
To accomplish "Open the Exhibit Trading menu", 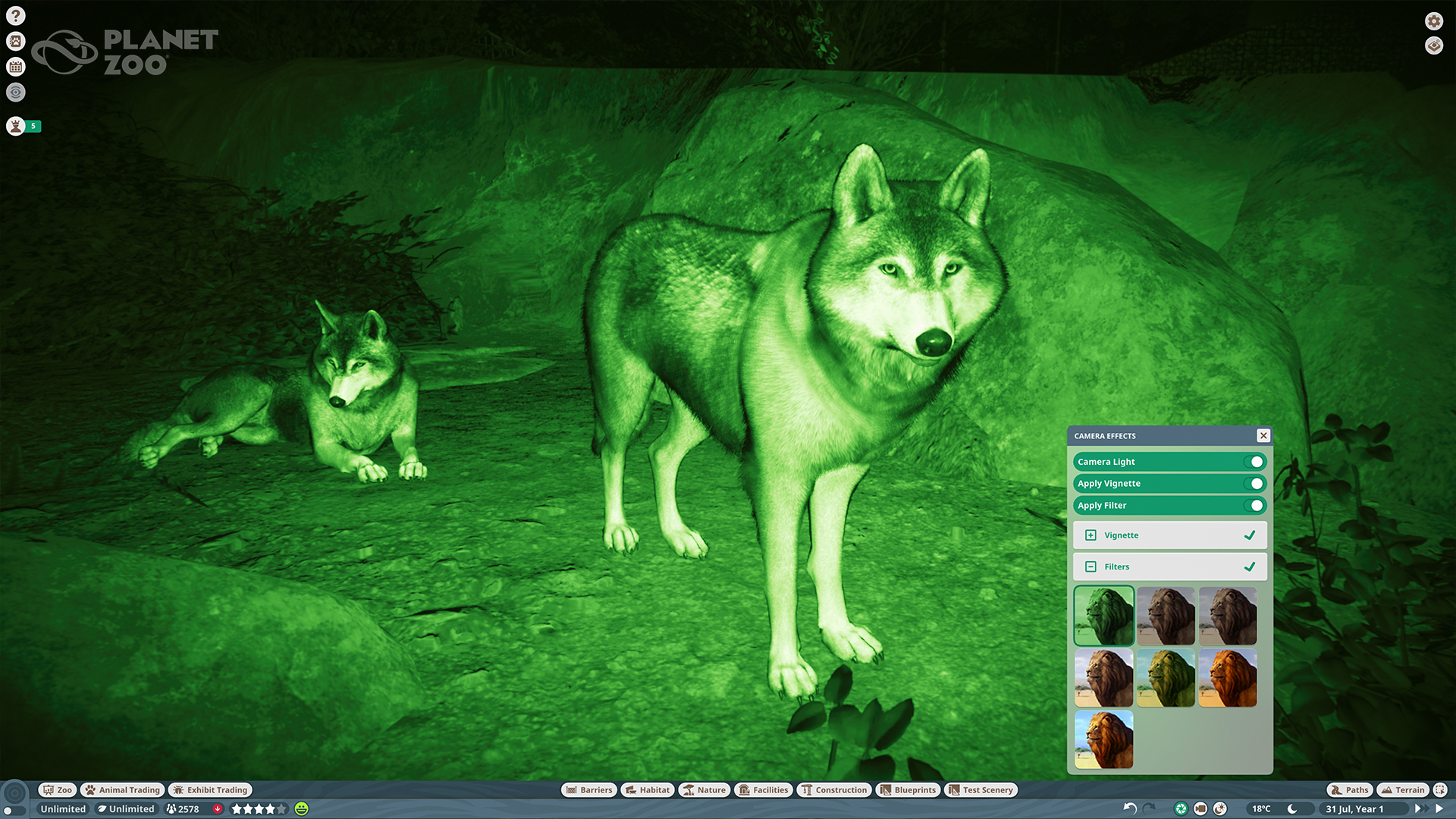I will coord(210,790).
